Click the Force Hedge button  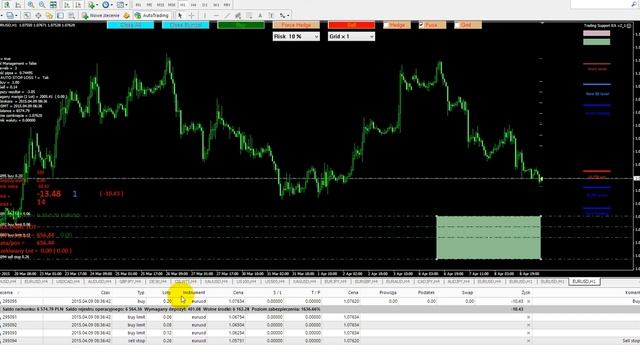296,25
